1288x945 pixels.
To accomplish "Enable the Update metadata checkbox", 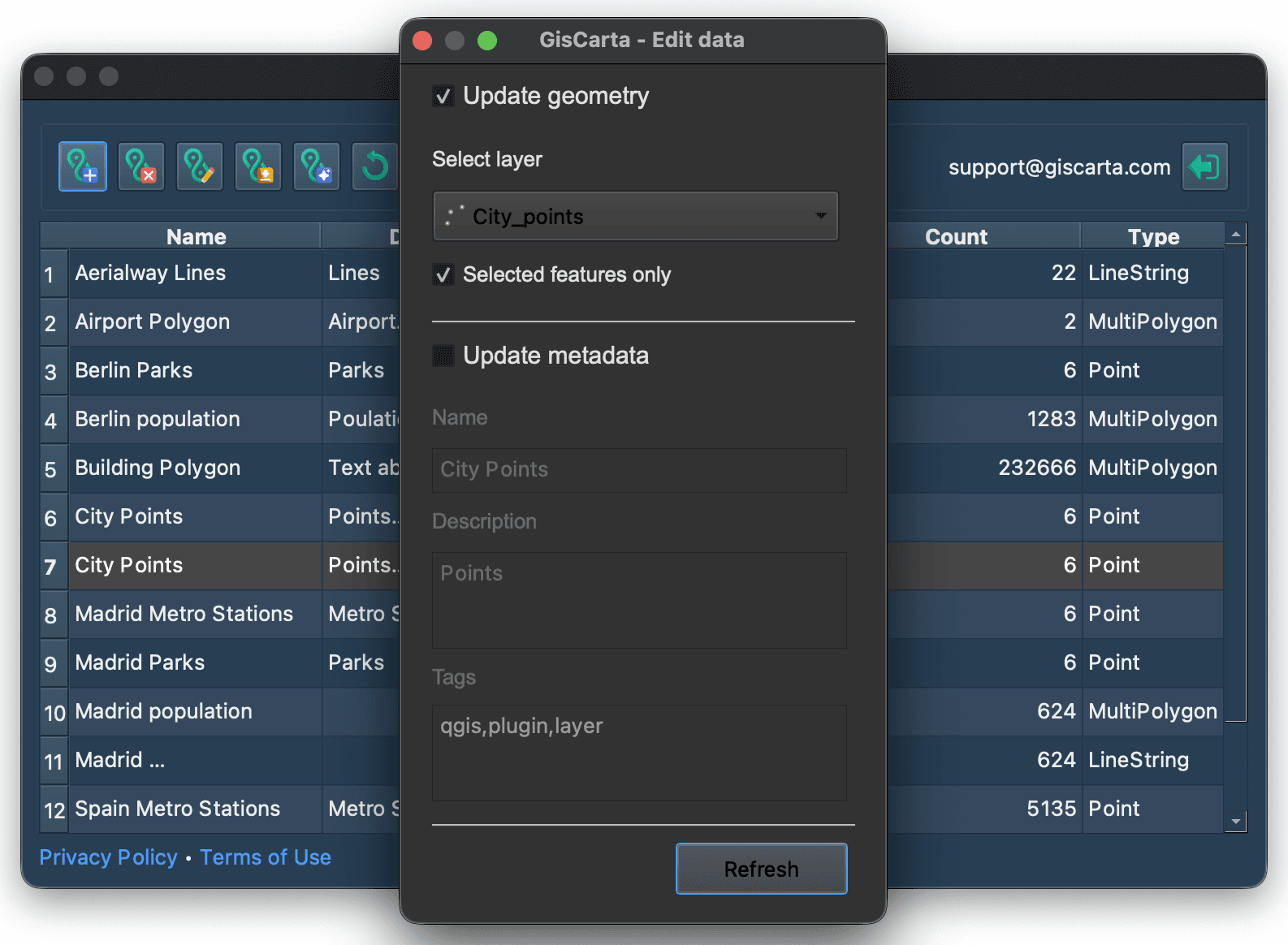I will click(443, 356).
